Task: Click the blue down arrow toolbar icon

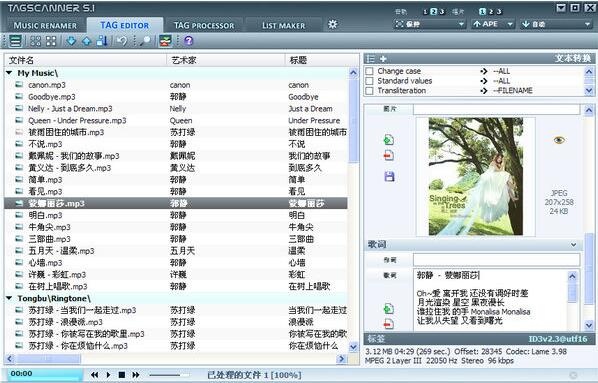Action: (71, 41)
